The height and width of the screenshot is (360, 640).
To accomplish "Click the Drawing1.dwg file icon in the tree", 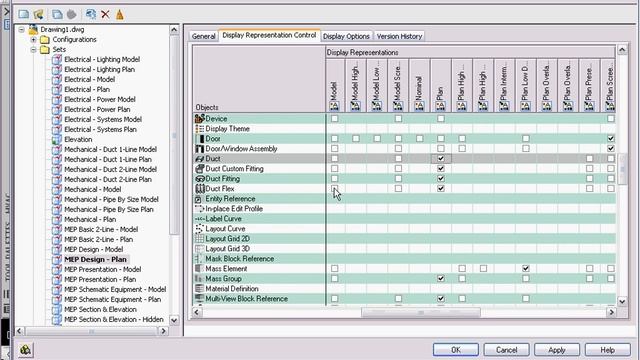I will click(x=33, y=29).
